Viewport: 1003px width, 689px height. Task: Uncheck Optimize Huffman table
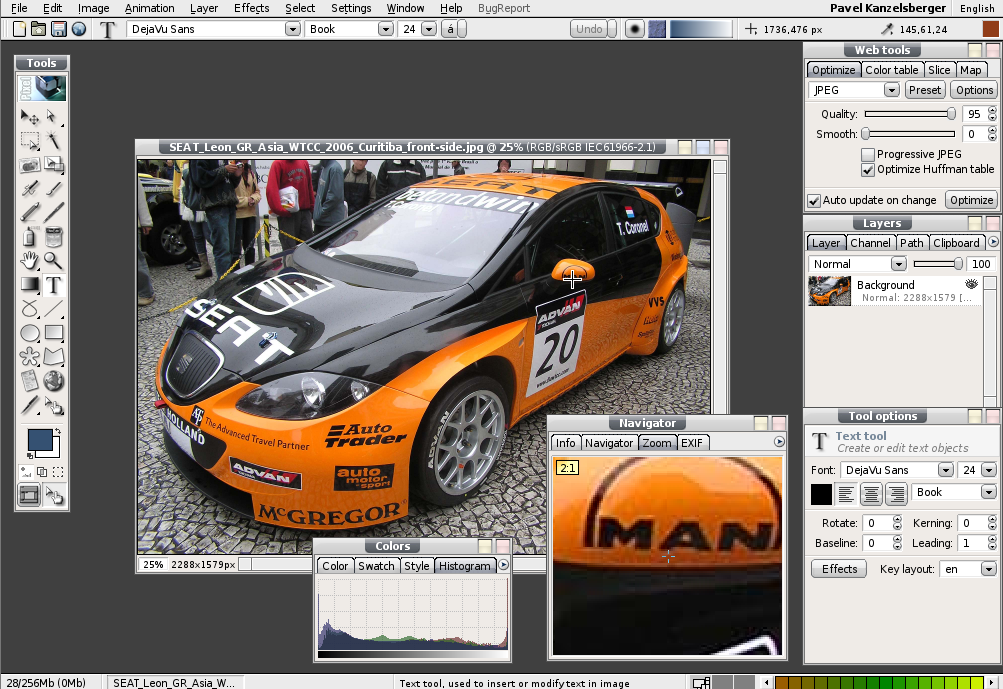click(x=868, y=170)
